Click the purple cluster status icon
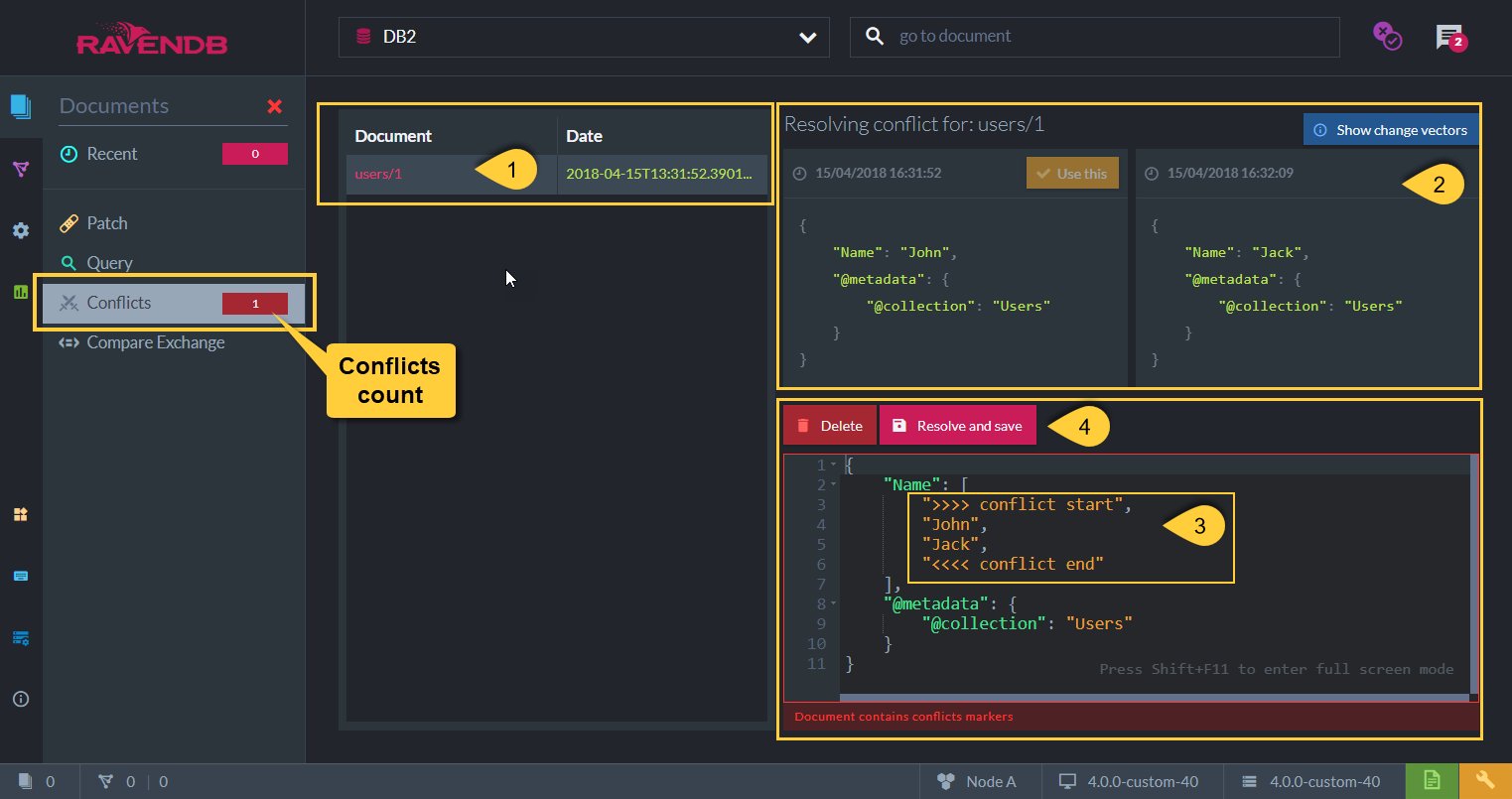 point(1387,37)
